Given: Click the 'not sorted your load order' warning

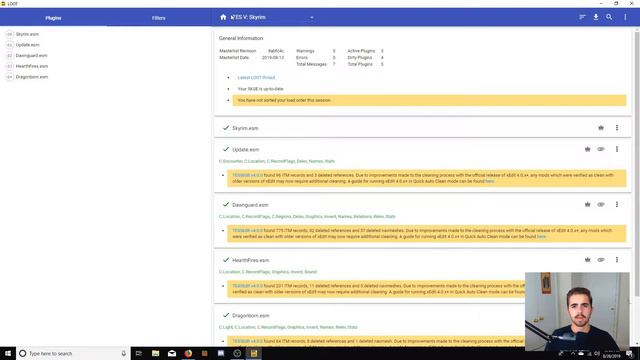Looking at the screenshot, I should pyautogui.click(x=429, y=100).
